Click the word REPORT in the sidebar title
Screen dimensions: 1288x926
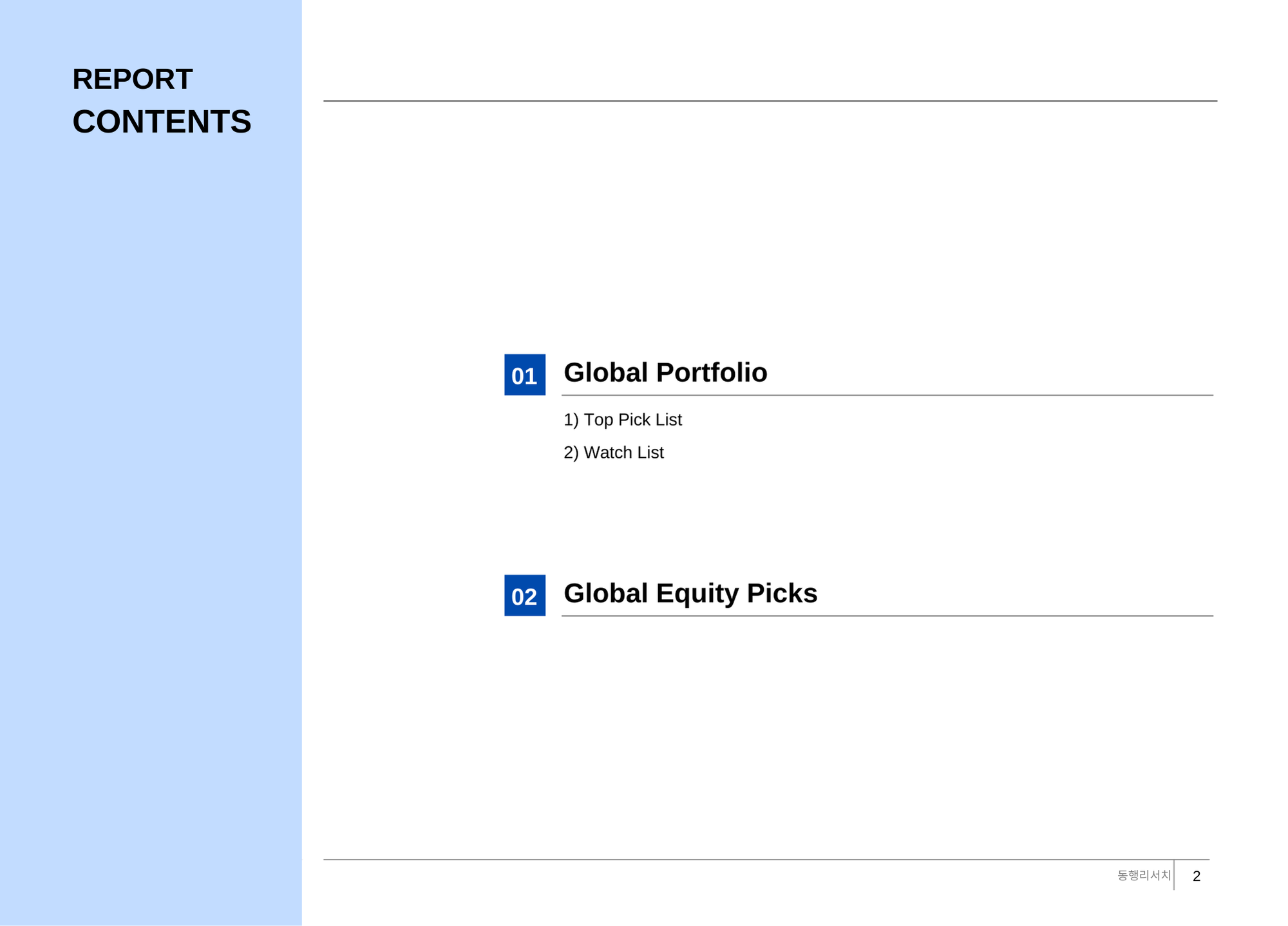[132, 79]
